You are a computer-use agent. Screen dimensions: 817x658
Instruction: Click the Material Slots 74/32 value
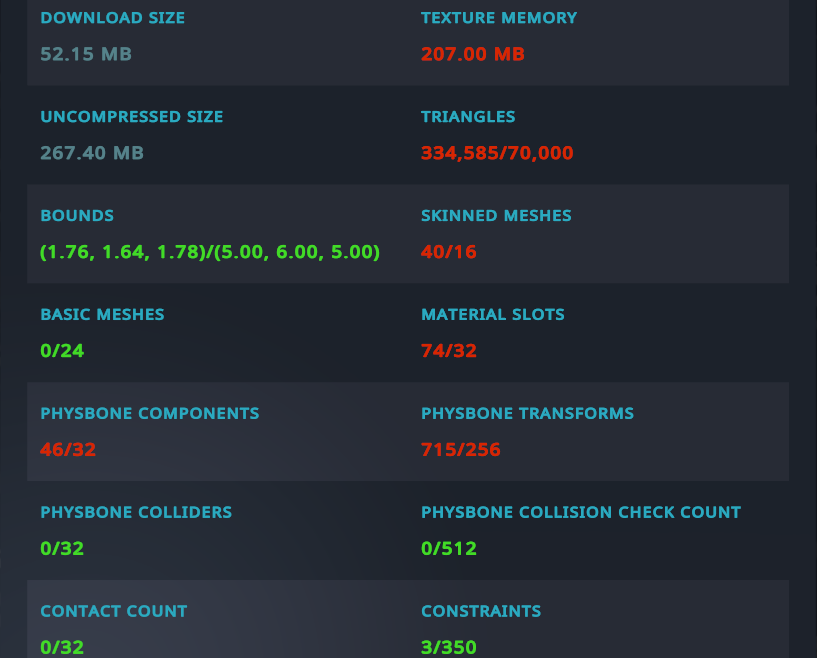pos(449,351)
